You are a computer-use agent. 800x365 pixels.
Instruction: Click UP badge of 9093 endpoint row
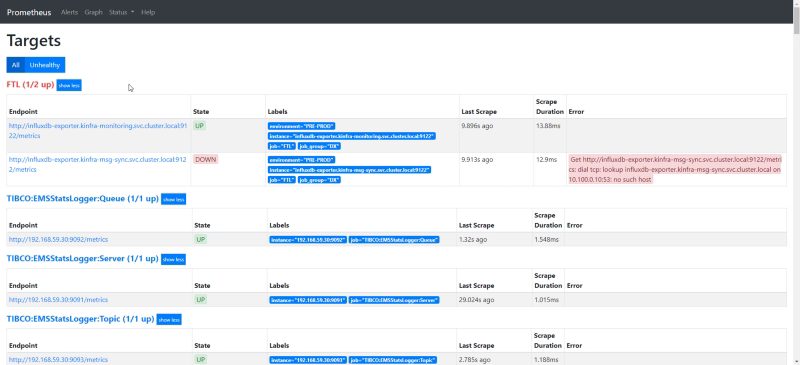pyautogui.click(x=201, y=360)
